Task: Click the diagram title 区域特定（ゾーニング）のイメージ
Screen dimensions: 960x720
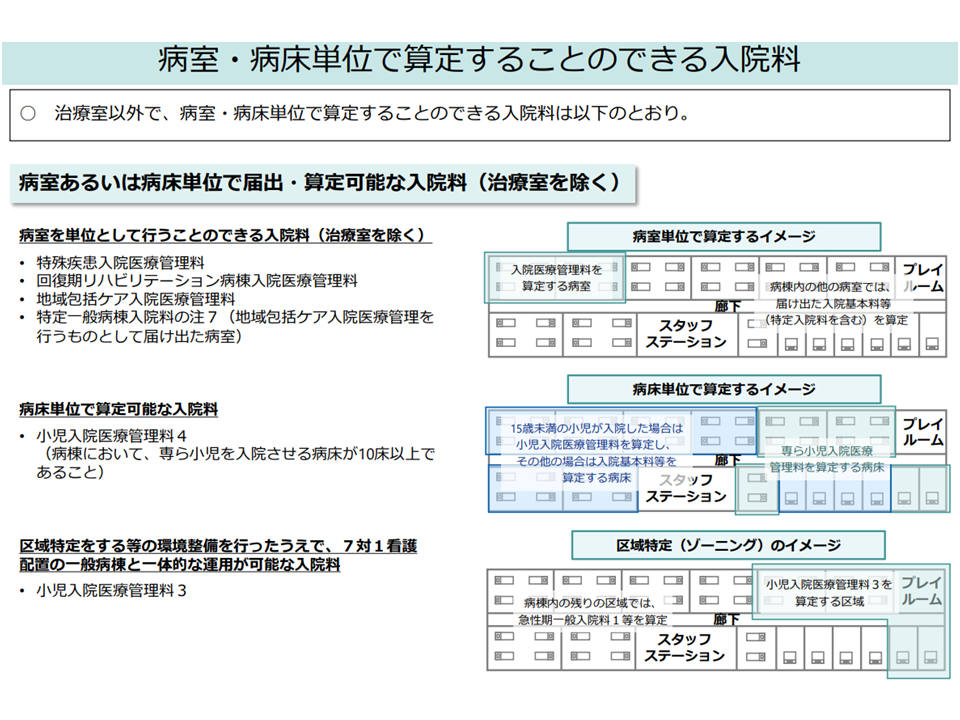Action: (x=728, y=545)
